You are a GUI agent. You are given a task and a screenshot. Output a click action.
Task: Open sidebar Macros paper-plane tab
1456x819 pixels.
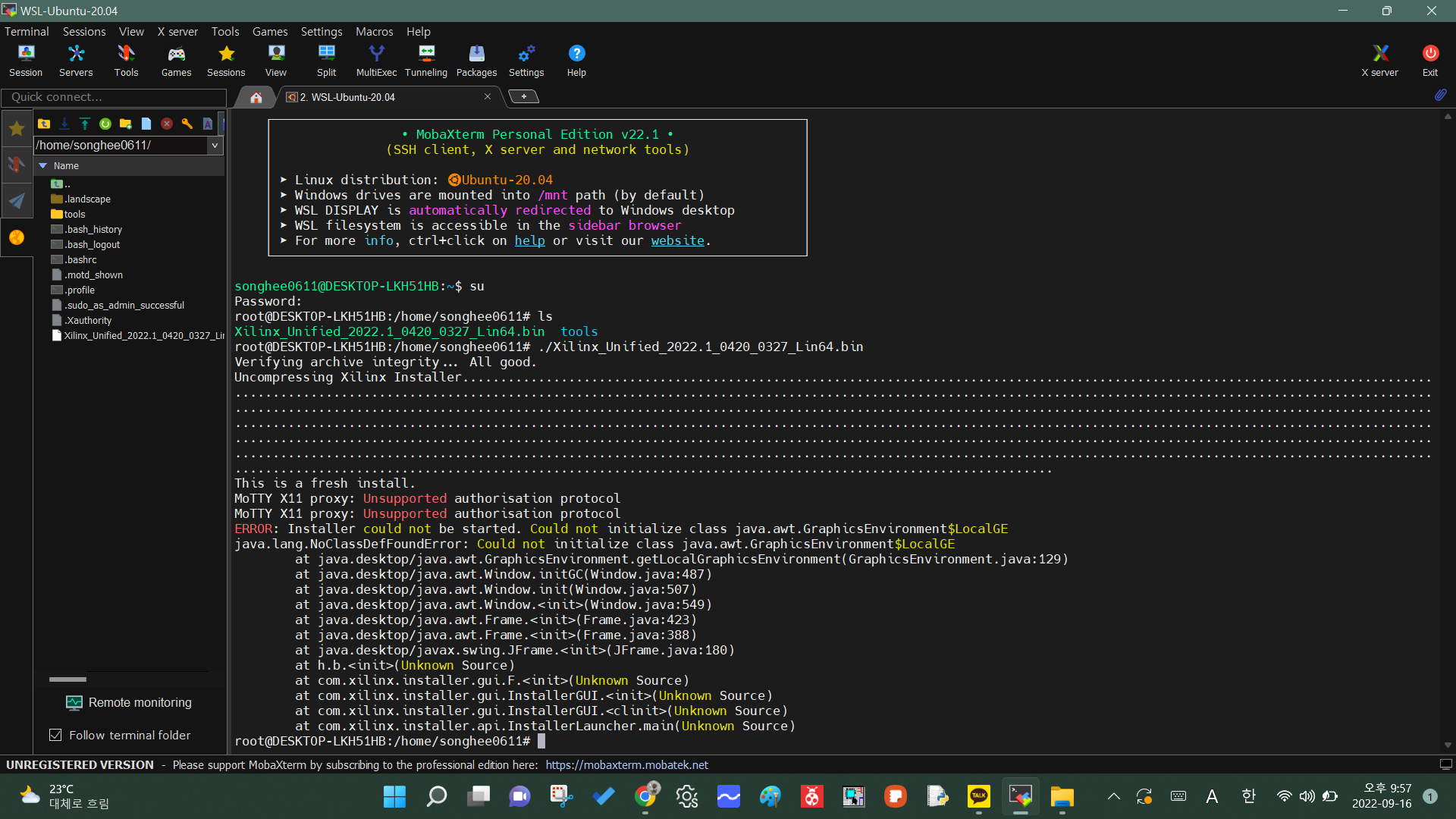click(16, 201)
